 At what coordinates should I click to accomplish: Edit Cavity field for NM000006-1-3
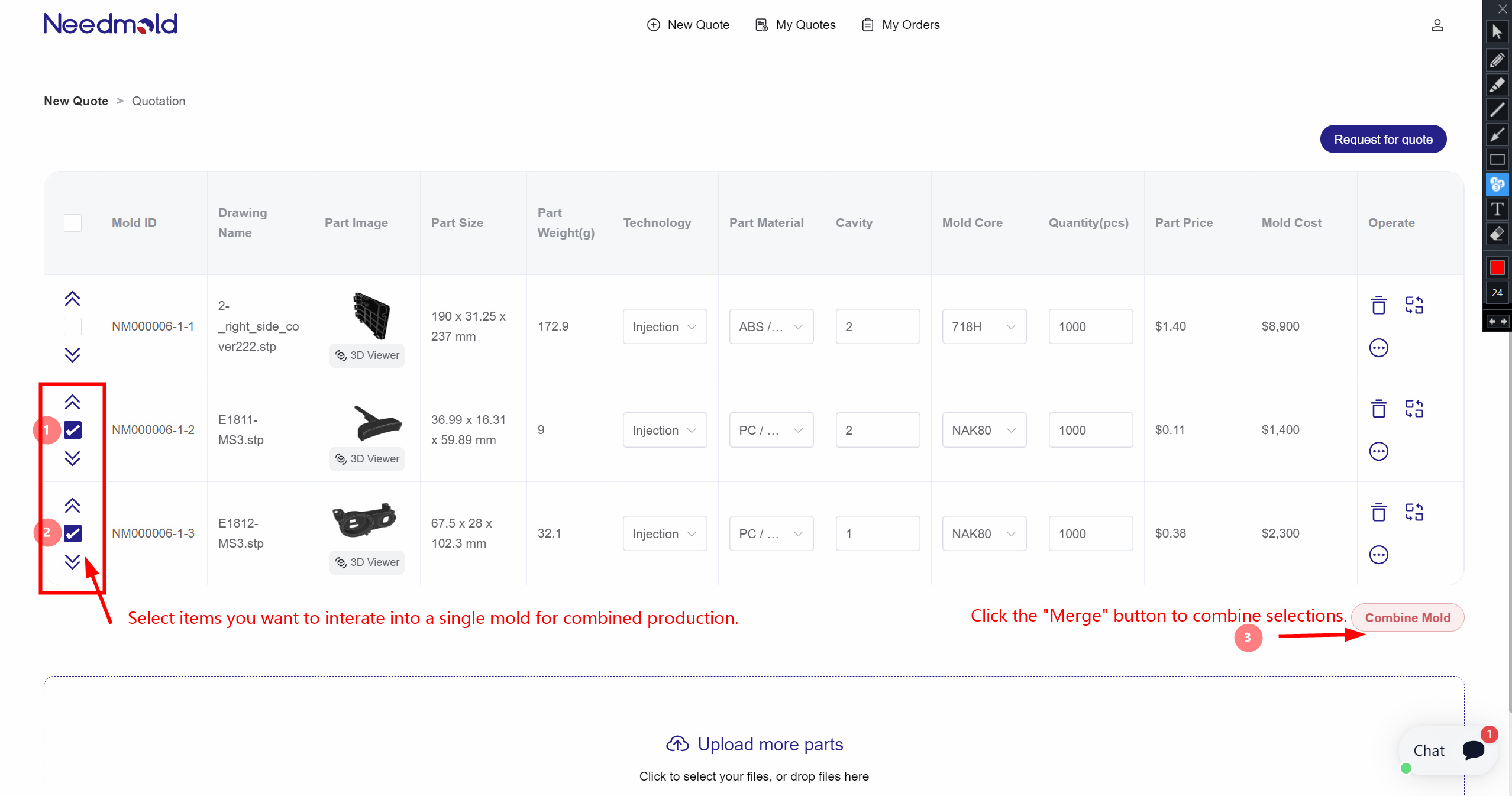pyautogui.click(x=878, y=533)
